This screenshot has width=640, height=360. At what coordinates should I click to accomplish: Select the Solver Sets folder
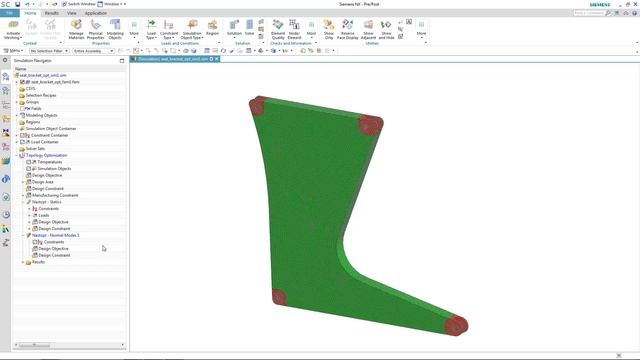point(36,149)
